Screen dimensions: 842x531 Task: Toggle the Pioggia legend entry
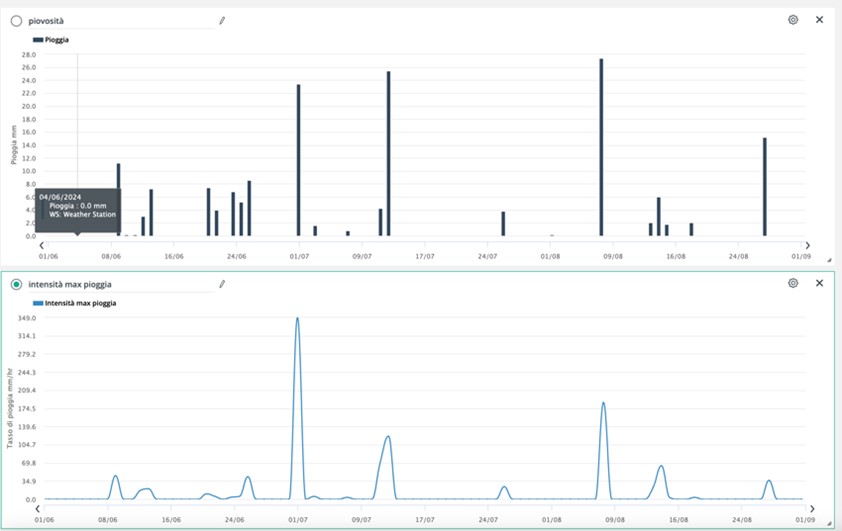(x=51, y=40)
